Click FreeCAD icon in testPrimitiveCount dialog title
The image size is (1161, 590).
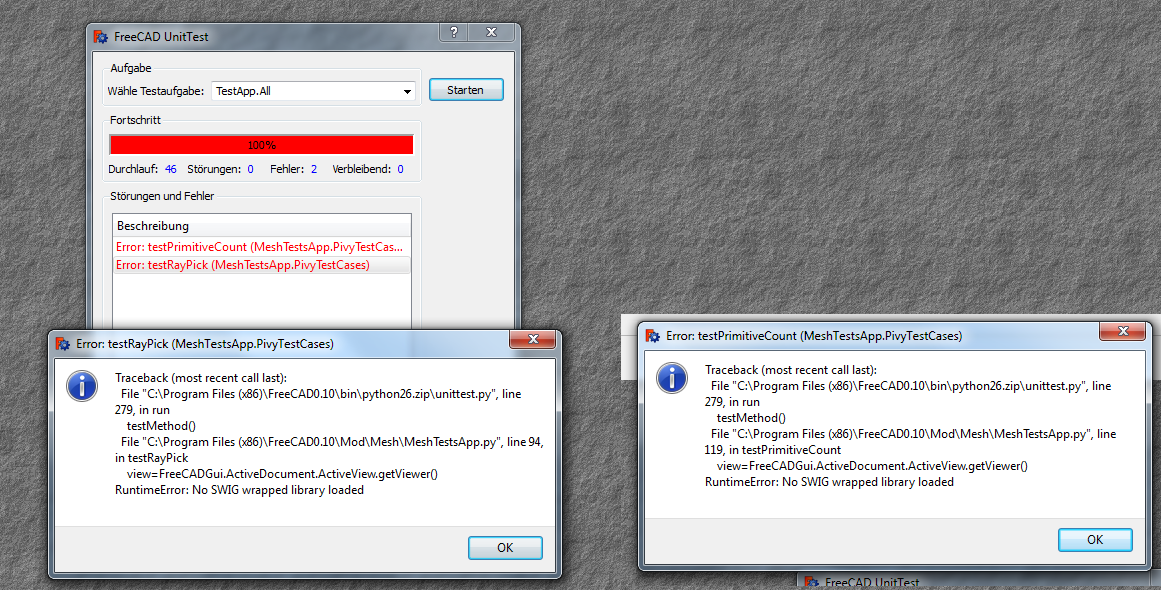click(653, 335)
